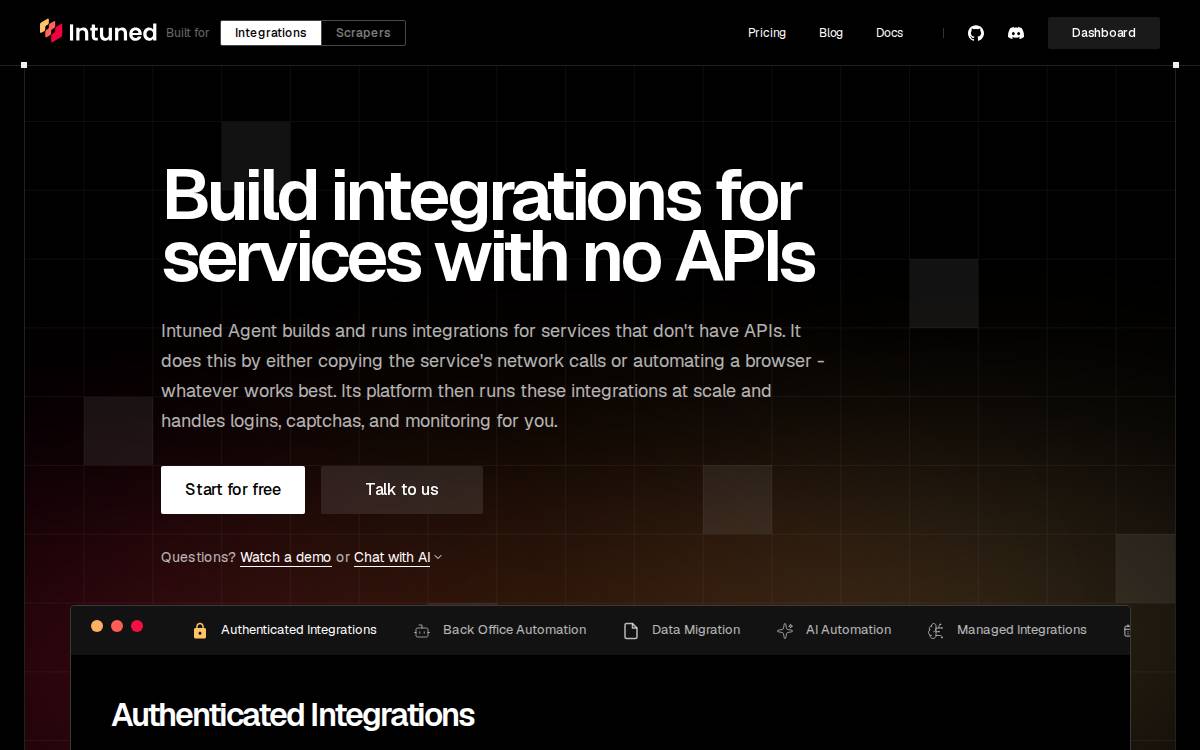The height and width of the screenshot is (750, 1200).
Task: Click the Managed Integrations icon
Action: pos(936,631)
